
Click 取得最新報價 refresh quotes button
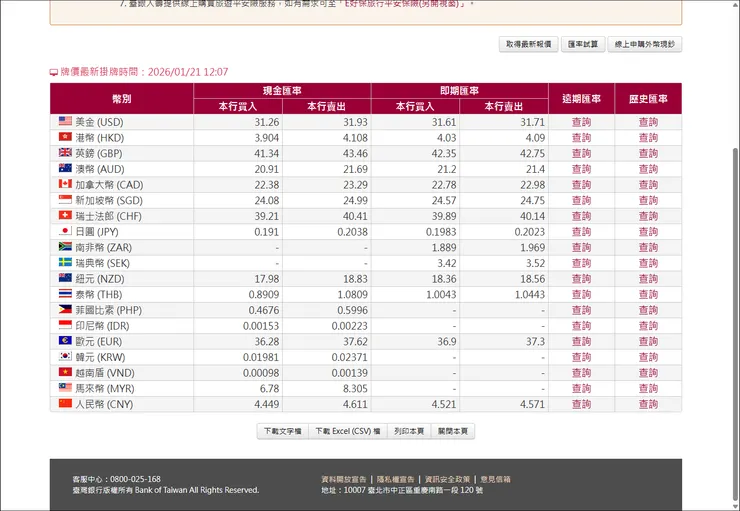(529, 44)
